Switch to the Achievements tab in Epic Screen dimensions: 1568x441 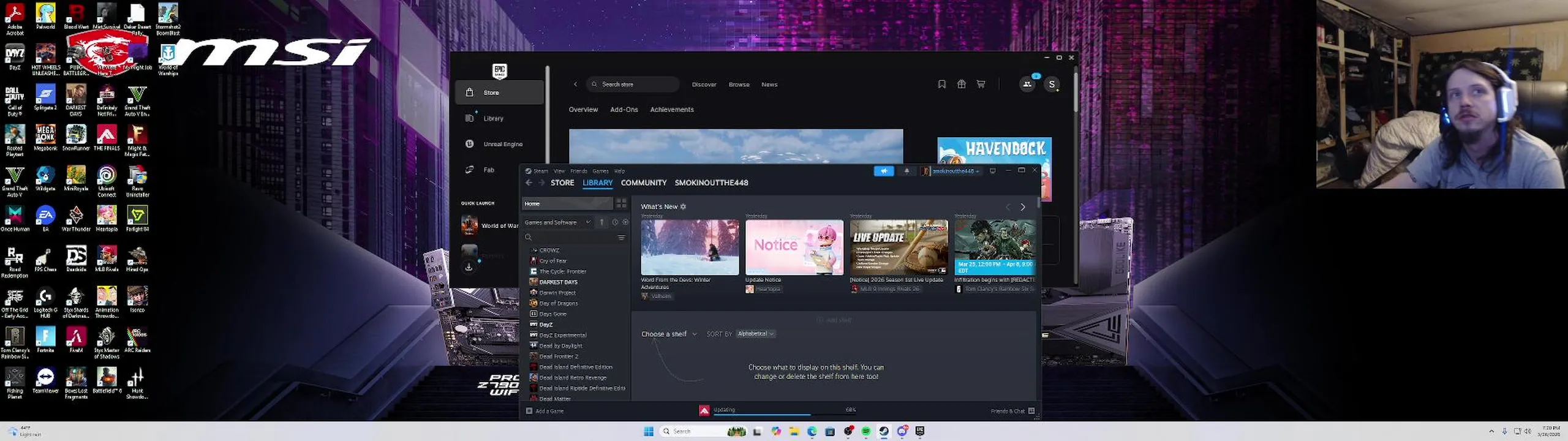point(671,110)
